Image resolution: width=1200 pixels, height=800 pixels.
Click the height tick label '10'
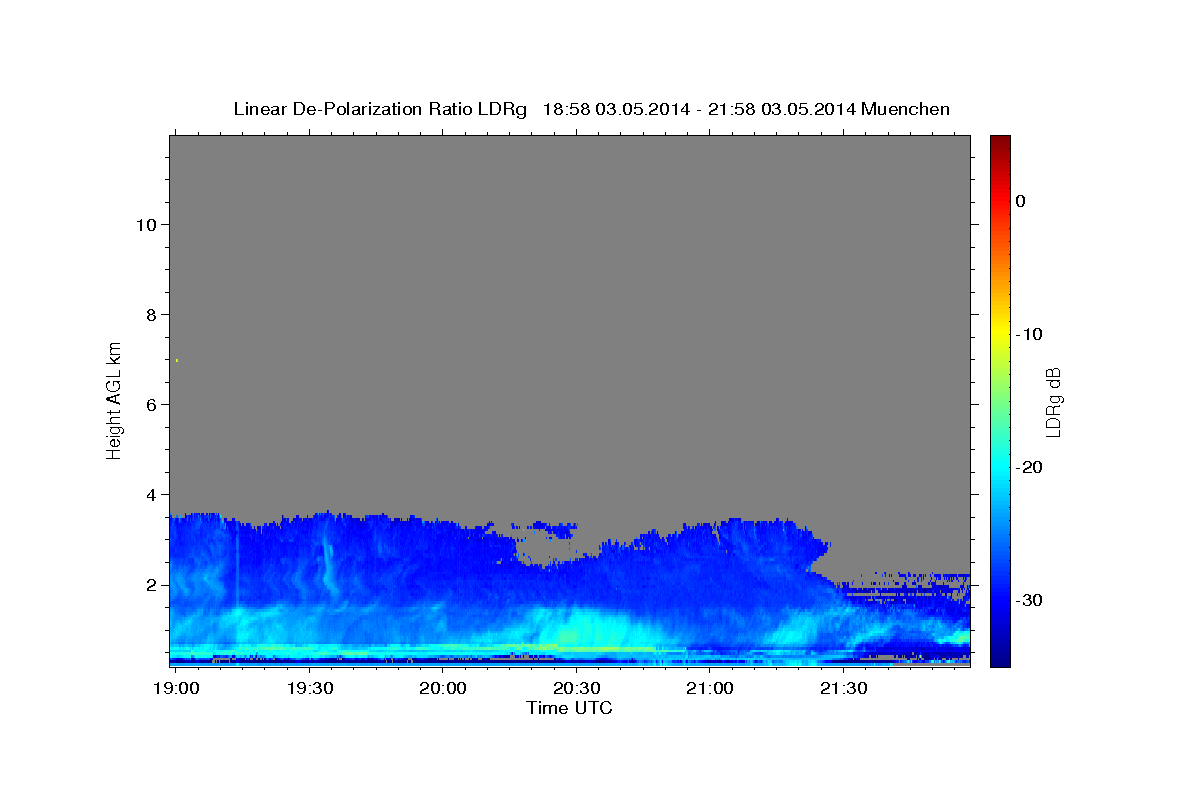pyautogui.click(x=146, y=225)
